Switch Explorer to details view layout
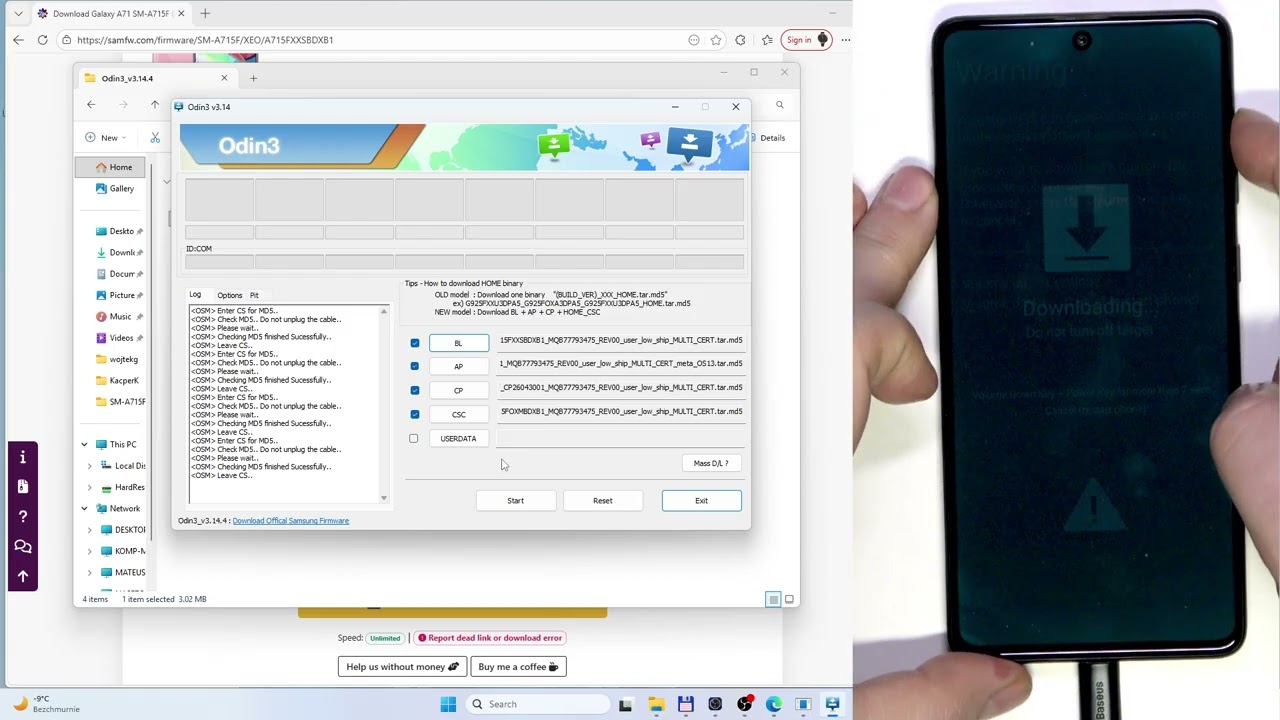This screenshot has width=1280, height=720. (x=773, y=599)
